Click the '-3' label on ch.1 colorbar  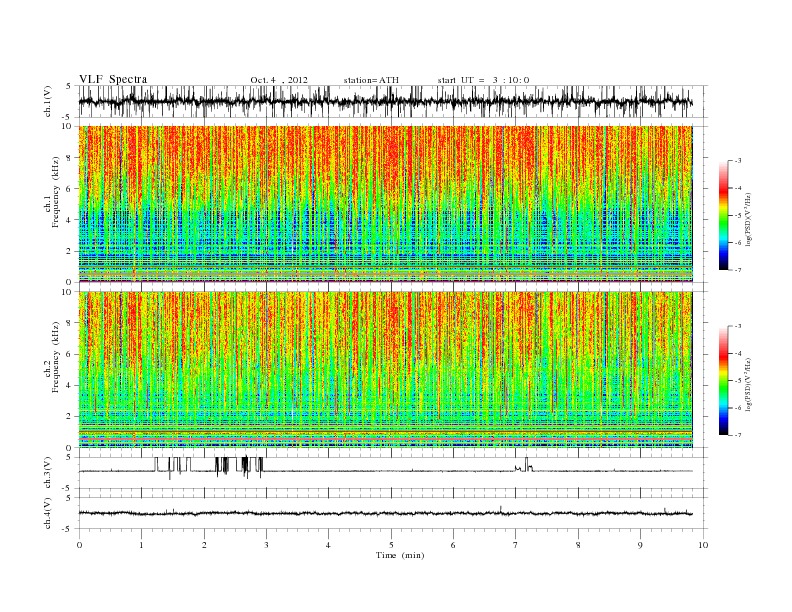pos(738,161)
